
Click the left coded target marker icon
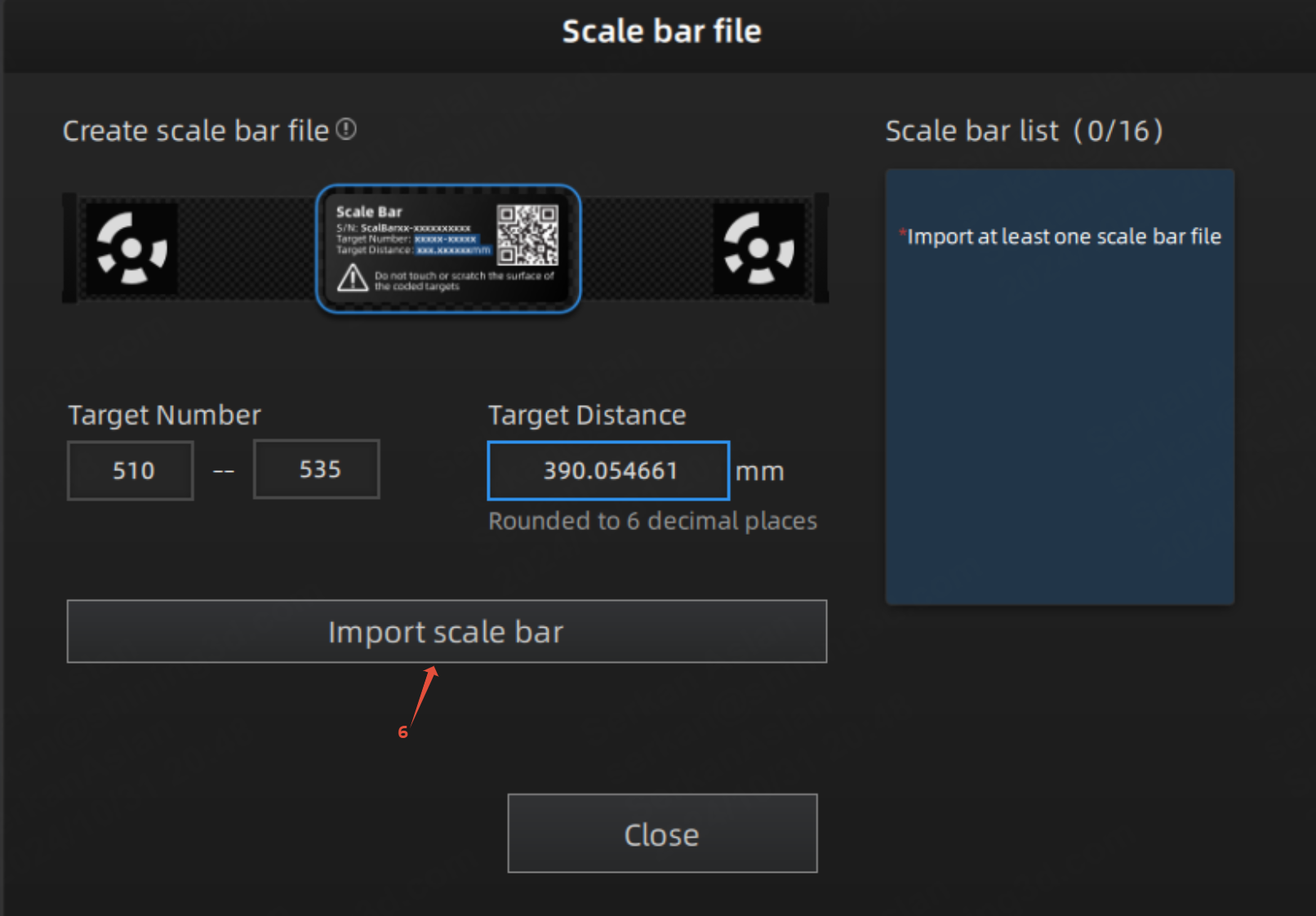131,248
